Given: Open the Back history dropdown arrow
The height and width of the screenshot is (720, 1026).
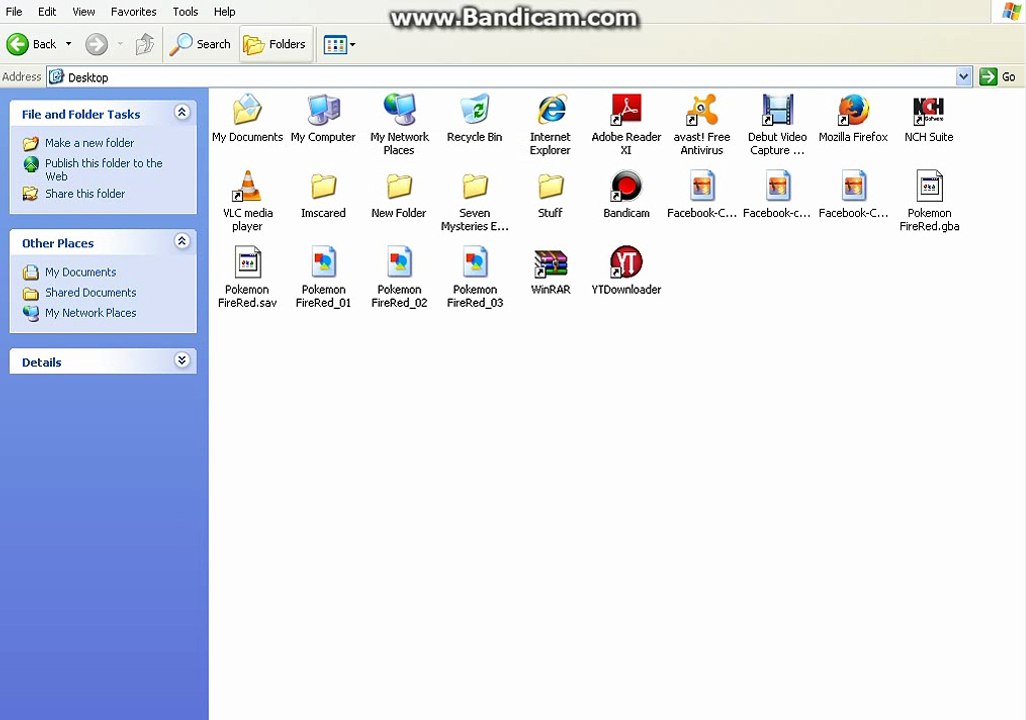Looking at the screenshot, I should pos(68,44).
